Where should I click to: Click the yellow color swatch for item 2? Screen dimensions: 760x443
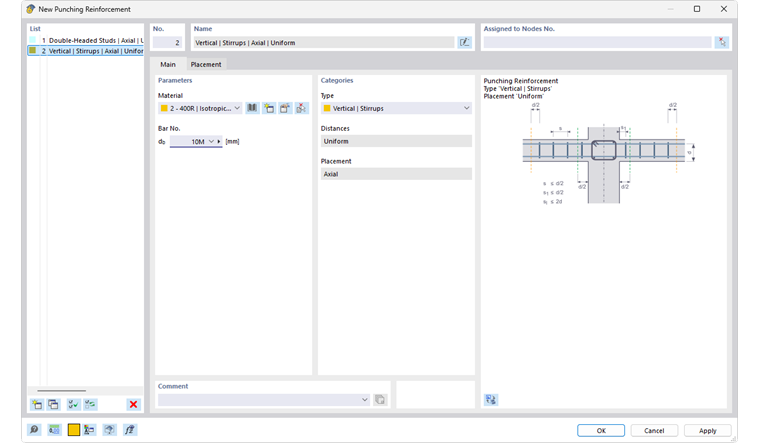click(x=32, y=50)
